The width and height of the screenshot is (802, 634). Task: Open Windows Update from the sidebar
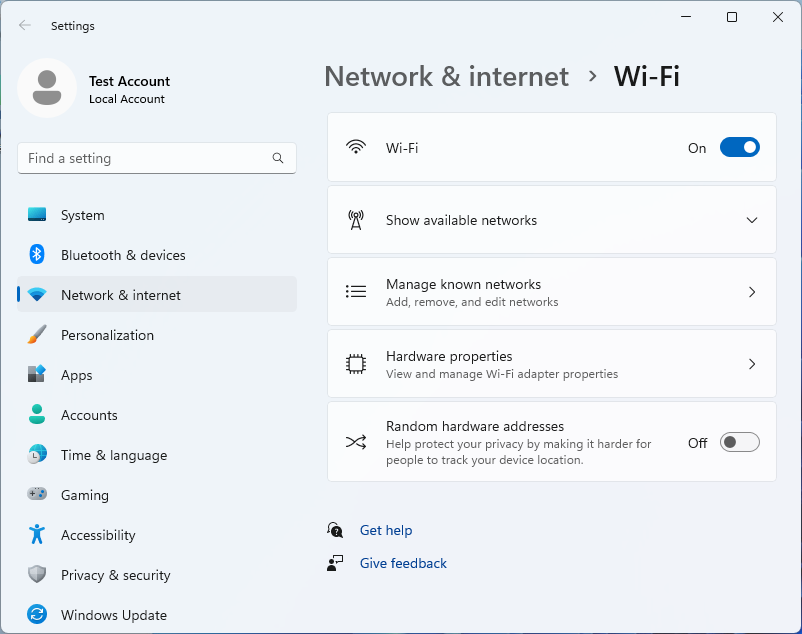[x=157, y=614]
